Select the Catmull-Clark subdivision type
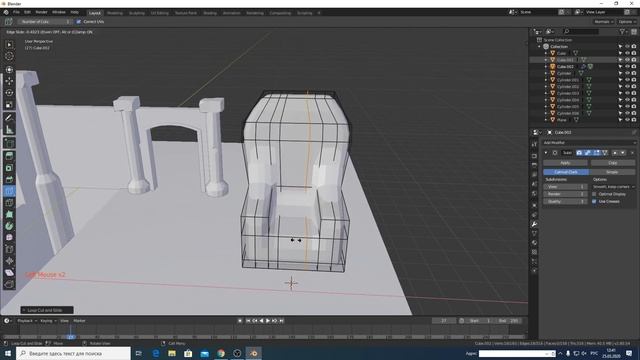Viewport: 640px width, 360px height. 566,172
